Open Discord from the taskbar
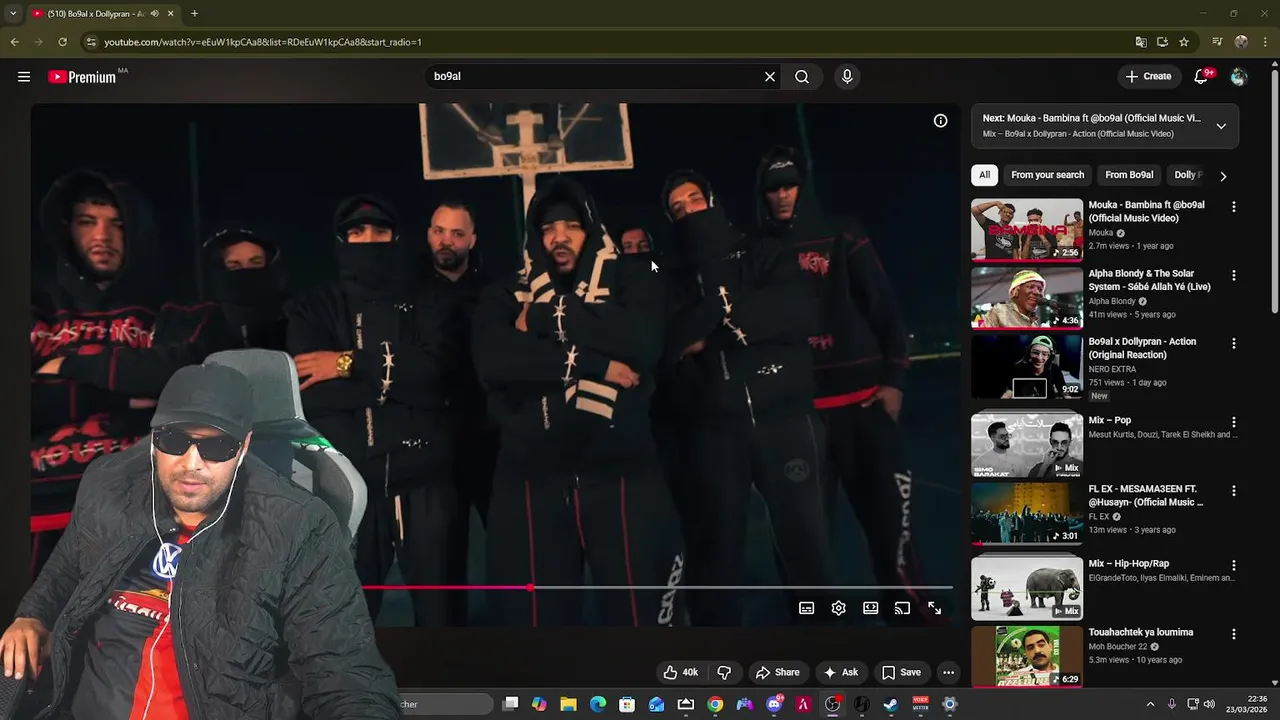Screen dimensions: 1280x720 coord(774,704)
